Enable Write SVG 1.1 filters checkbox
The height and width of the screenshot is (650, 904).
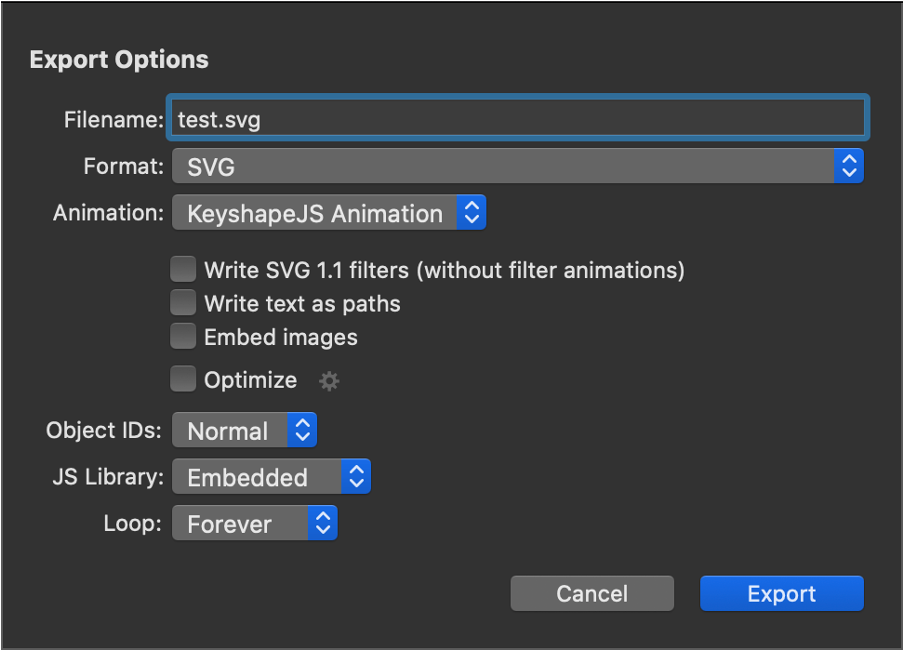click(183, 269)
